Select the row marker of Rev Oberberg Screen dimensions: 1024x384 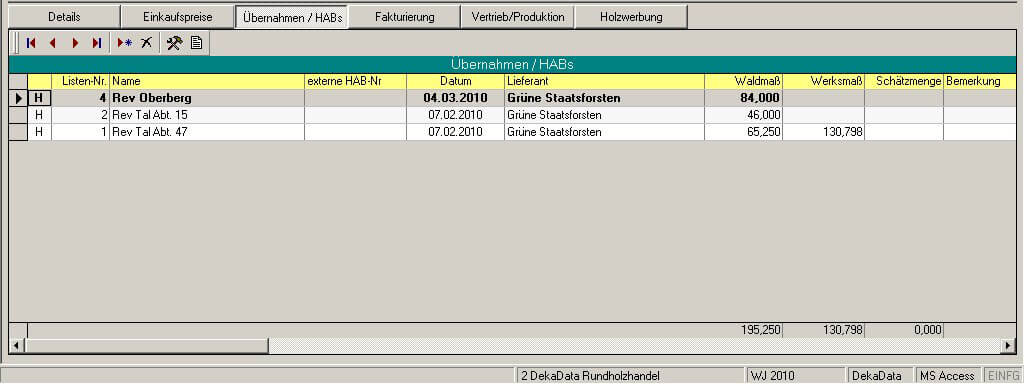click(18, 99)
